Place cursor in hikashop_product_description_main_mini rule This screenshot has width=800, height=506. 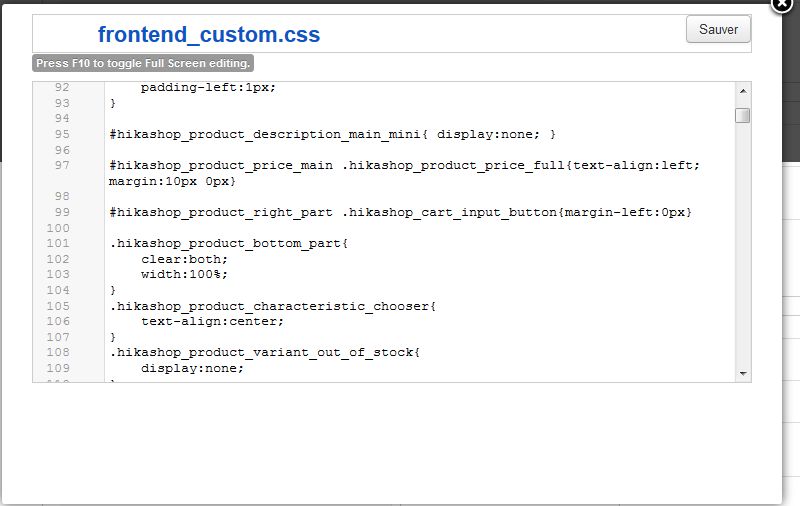(332, 134)
